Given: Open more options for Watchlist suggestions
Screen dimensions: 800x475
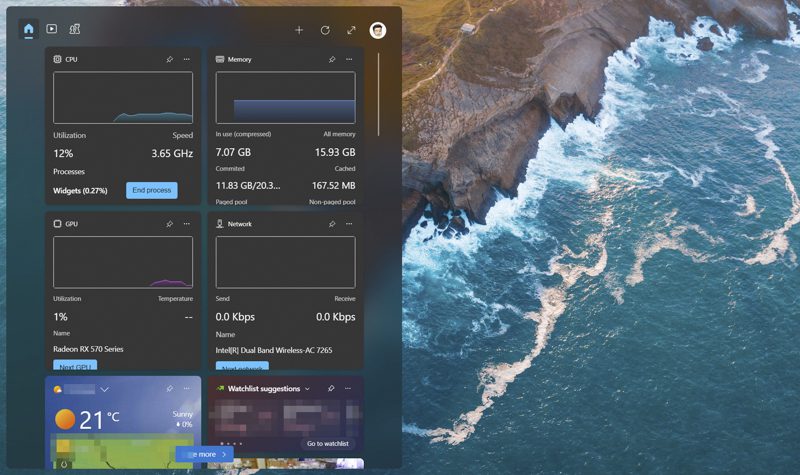Looking at the screenshot, I should coord(348,388).
